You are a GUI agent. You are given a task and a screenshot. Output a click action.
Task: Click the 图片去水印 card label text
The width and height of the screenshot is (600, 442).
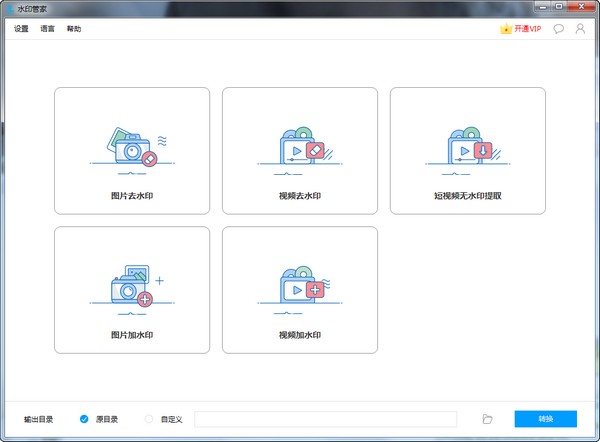coord(132,196)
